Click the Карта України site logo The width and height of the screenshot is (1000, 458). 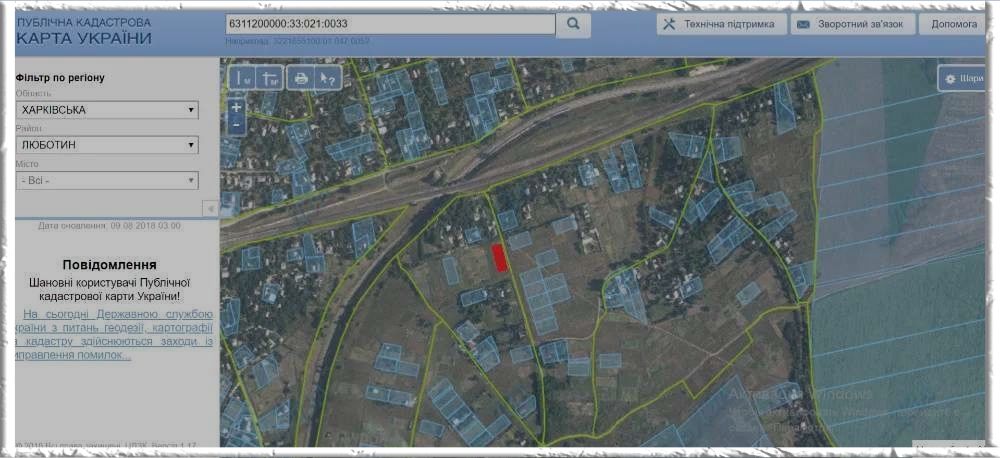click(x=85, y=32)
